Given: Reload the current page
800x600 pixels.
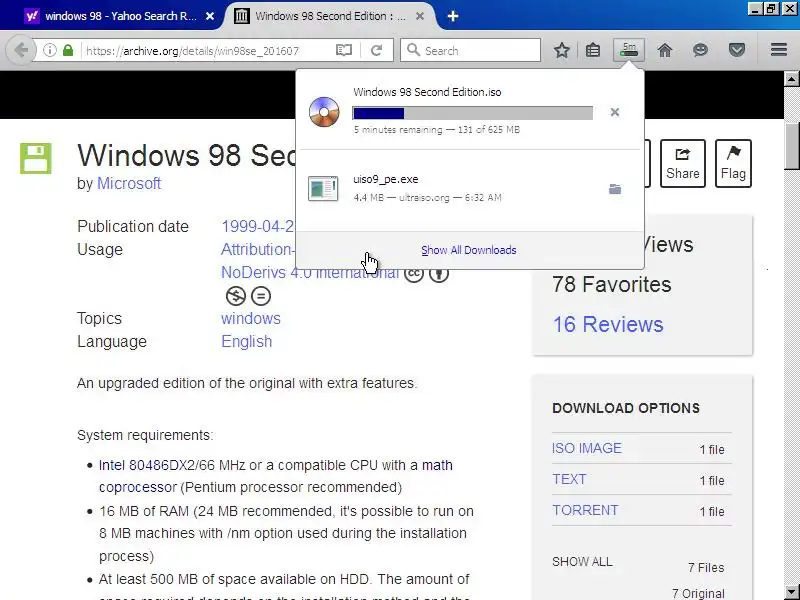Looking at the screenshot, I should tap(377, 51).
